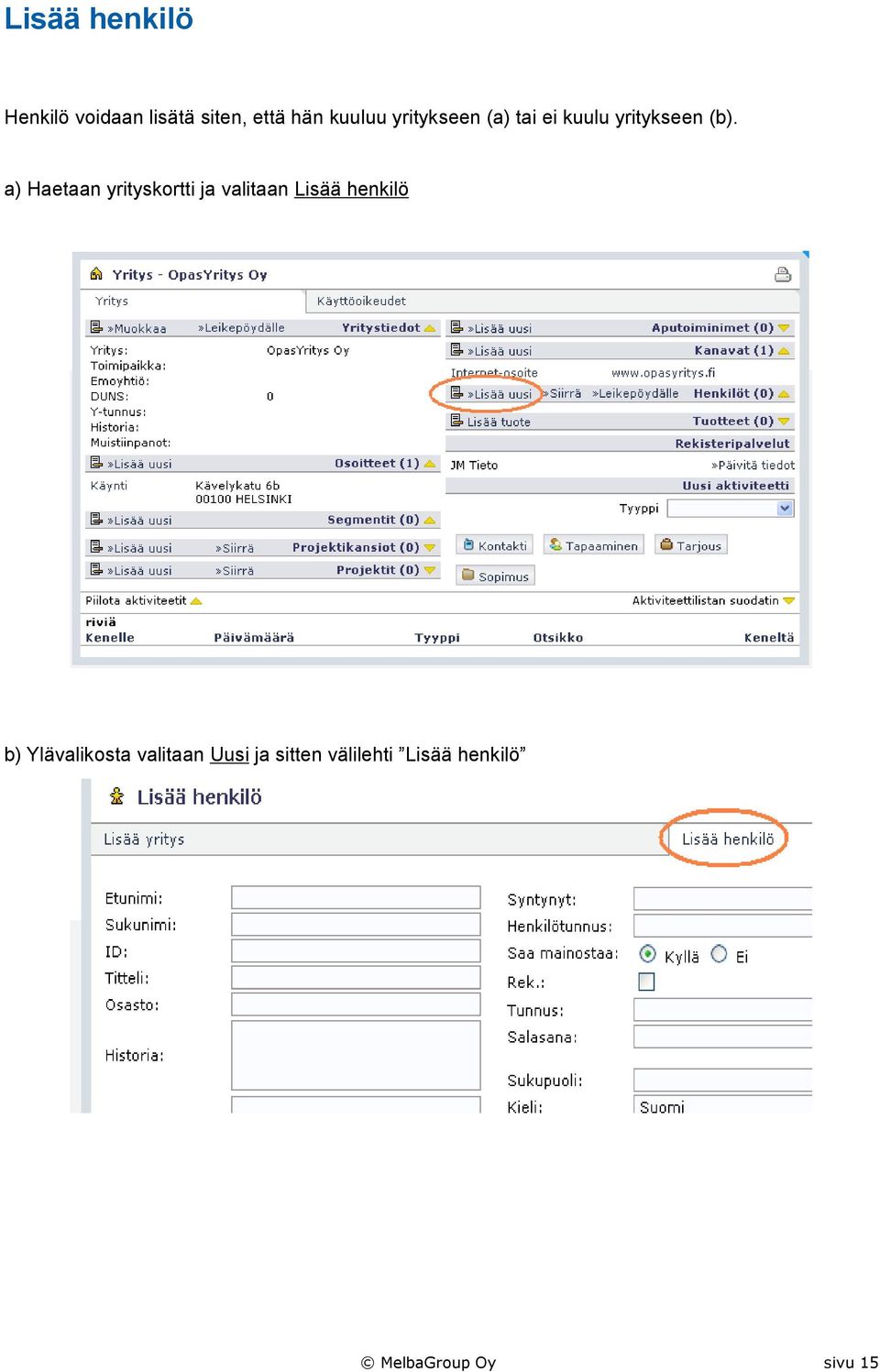Click the Sukupuoli field
This screenshot has height=1372, width=880.
point(723,1080)
